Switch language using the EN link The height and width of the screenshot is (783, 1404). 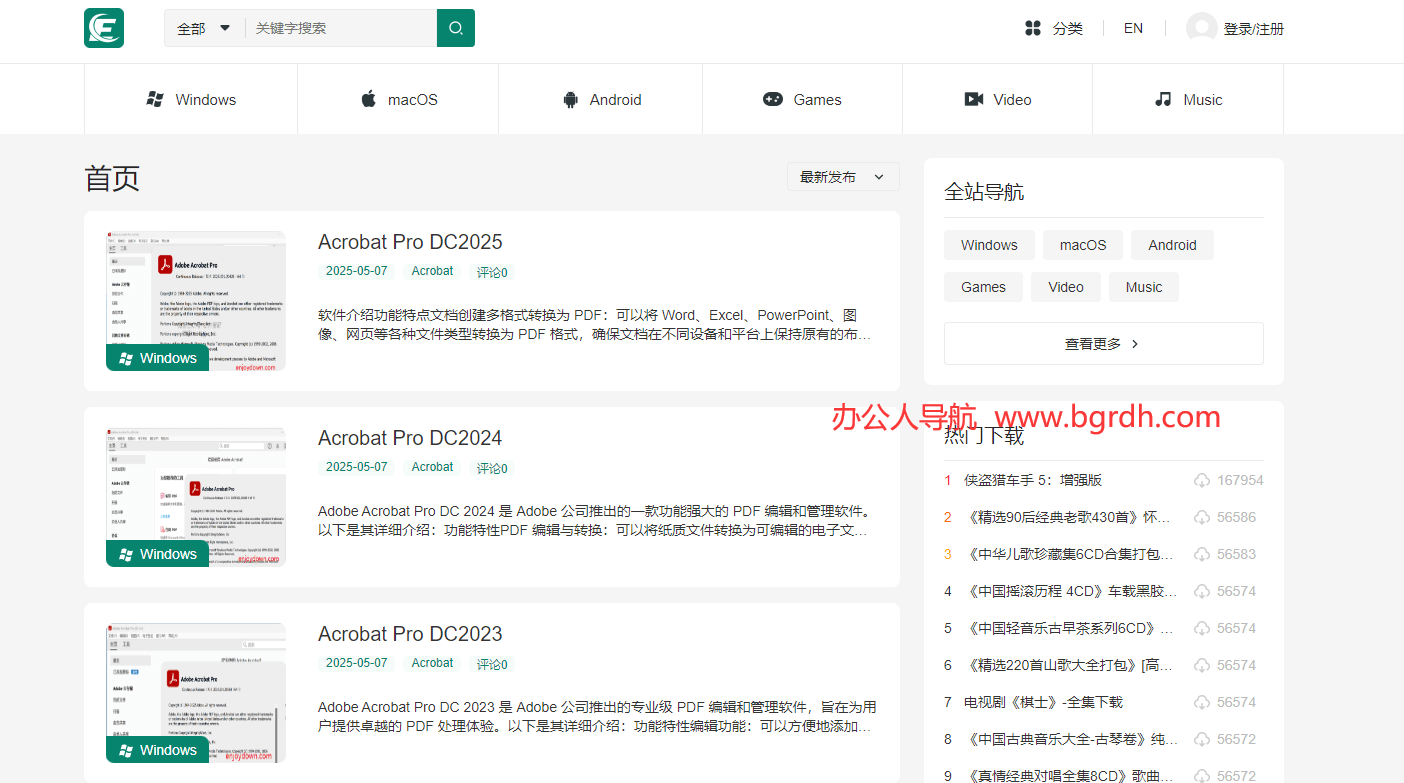pos(1133,28)
